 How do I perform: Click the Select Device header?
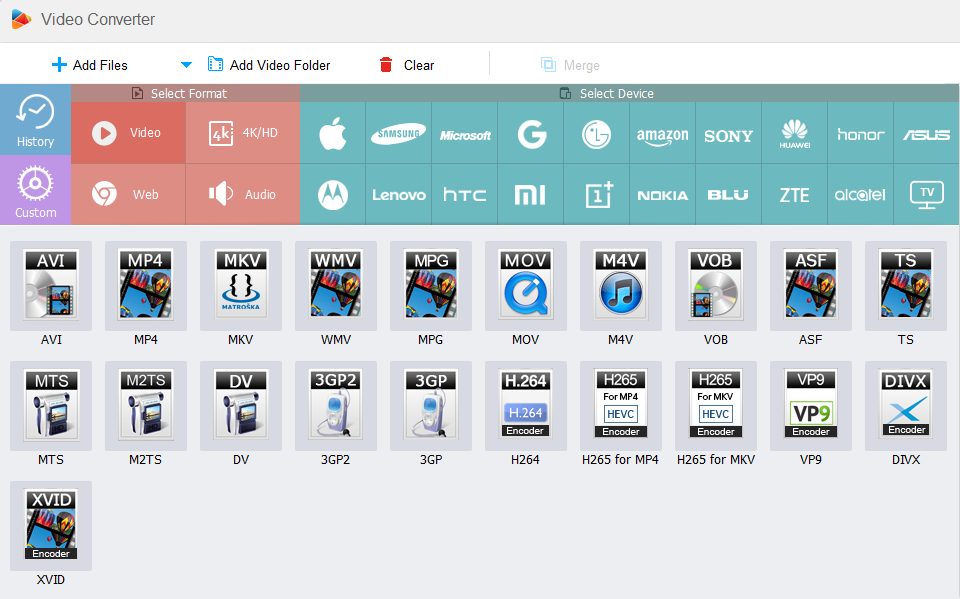coord(629,93)
